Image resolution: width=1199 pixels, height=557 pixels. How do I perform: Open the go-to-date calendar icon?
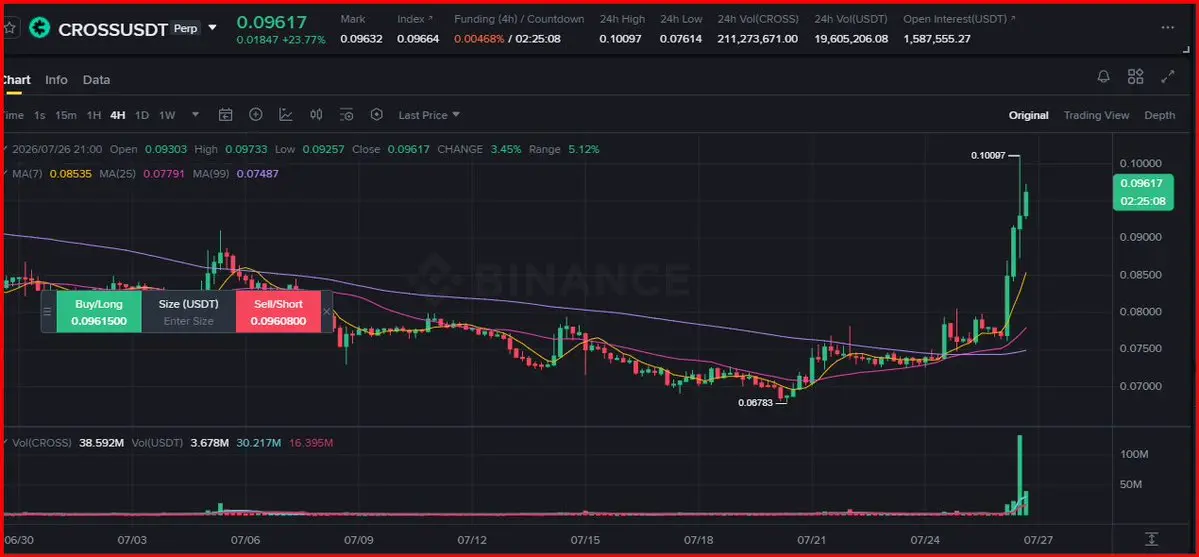[x=226, y=115]
